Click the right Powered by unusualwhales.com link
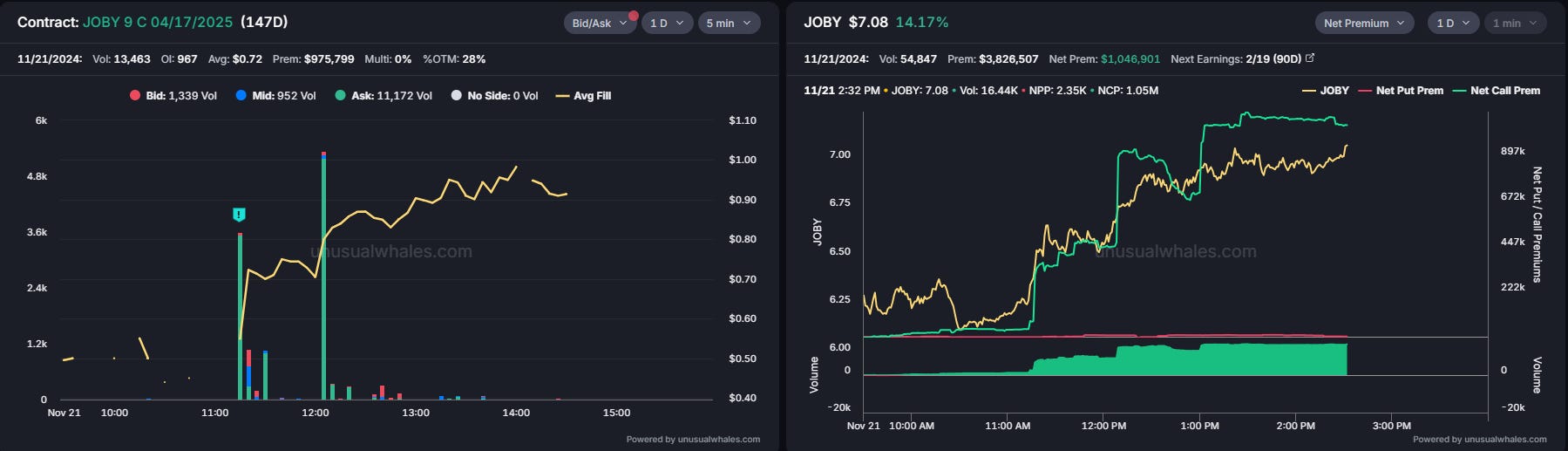Viewport: 1568px width, 451px height. pos(1480,440)
